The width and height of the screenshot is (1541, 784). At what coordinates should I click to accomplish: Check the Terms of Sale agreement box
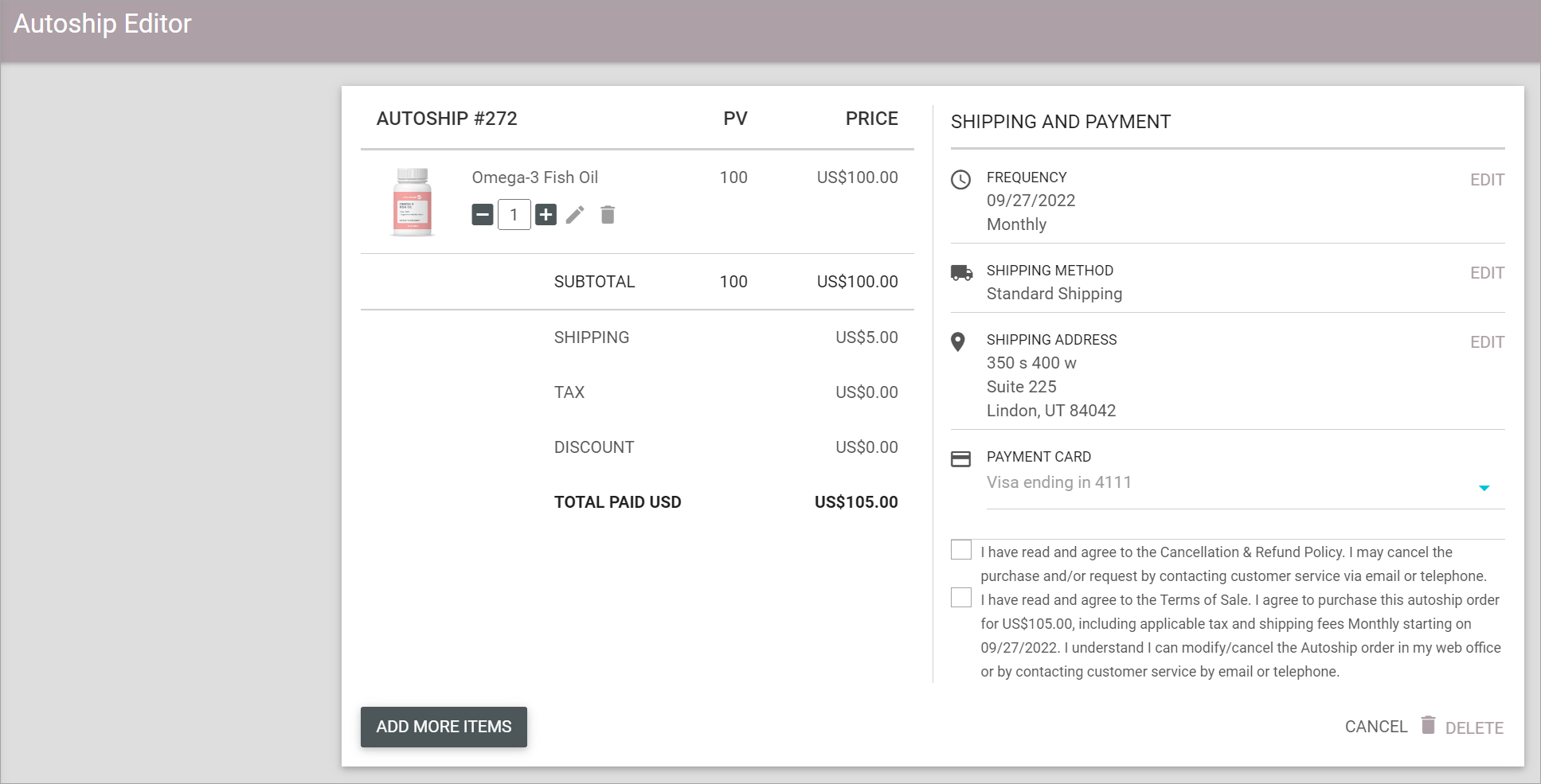pyautogui.click(x=961, y=597)
